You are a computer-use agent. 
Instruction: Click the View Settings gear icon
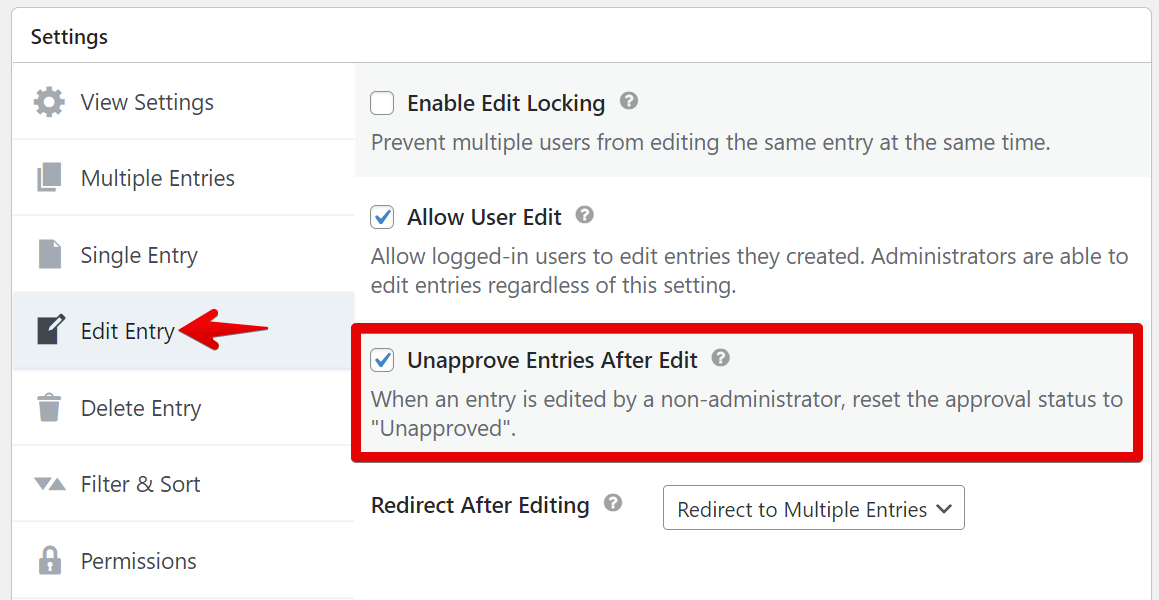pyautogui.click(x=49, y=102)
